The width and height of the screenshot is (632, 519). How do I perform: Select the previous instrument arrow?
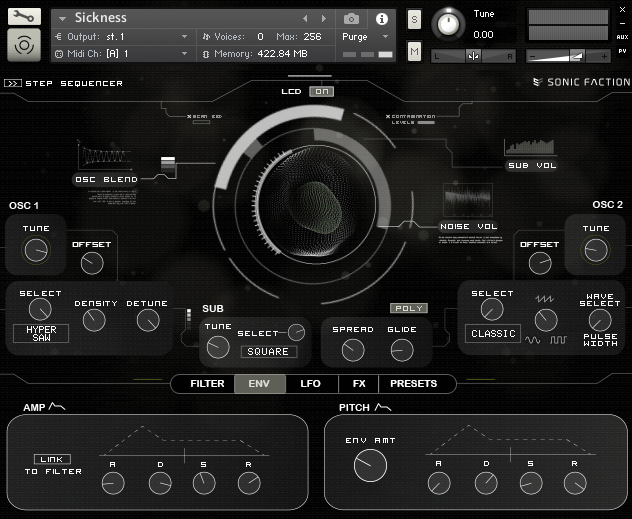[305, 19]
